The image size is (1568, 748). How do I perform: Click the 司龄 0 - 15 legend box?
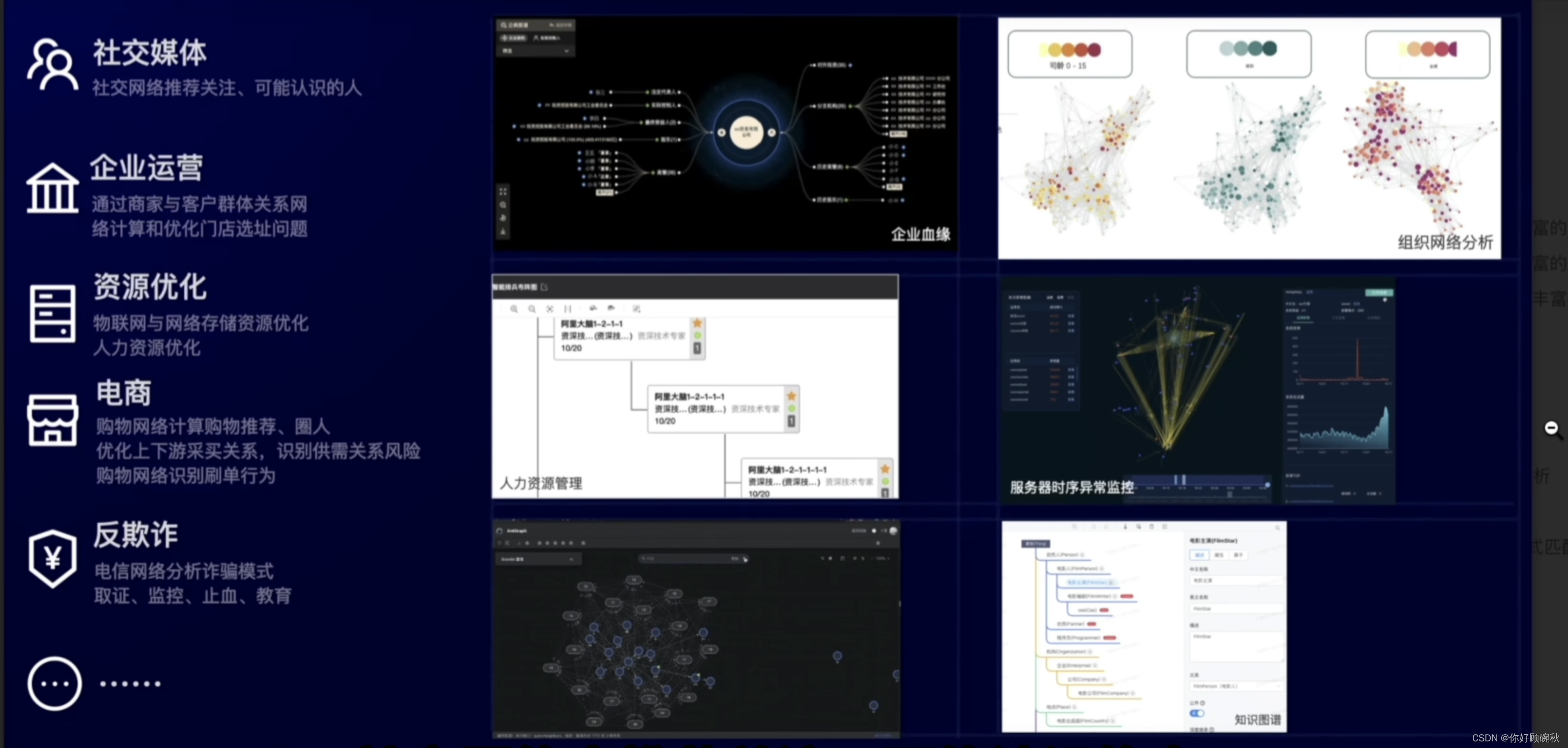coord(1070,54)
